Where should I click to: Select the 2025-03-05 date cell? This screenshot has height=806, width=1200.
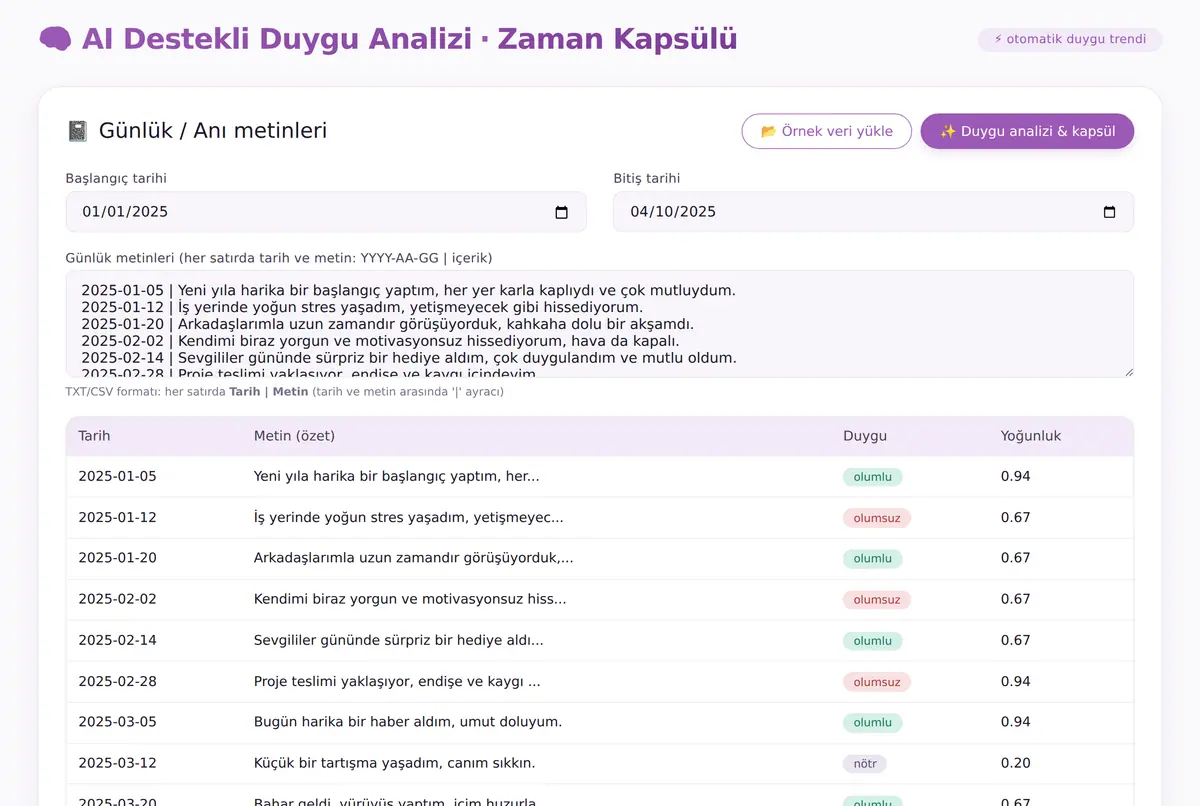(x=118, y=722)
